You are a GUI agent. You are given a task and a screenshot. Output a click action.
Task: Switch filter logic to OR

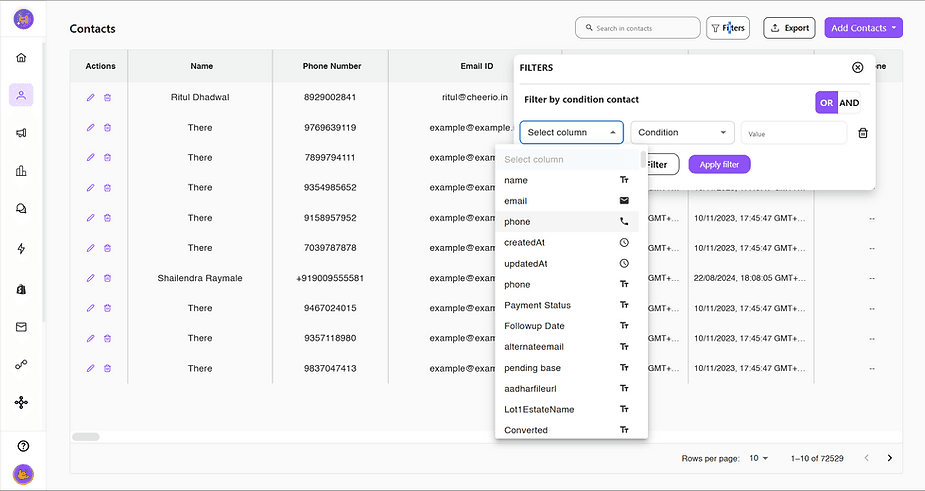(x=826, y=103)
